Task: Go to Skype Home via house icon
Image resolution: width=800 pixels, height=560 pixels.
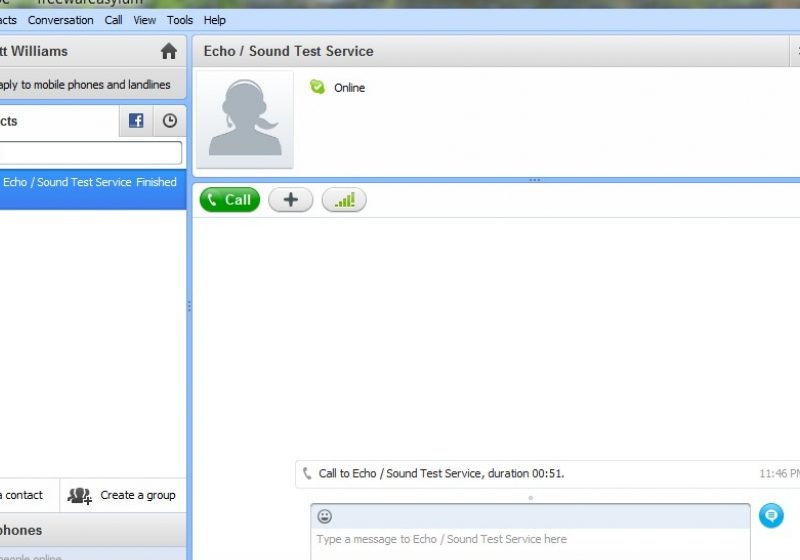Action: point(169,51)
